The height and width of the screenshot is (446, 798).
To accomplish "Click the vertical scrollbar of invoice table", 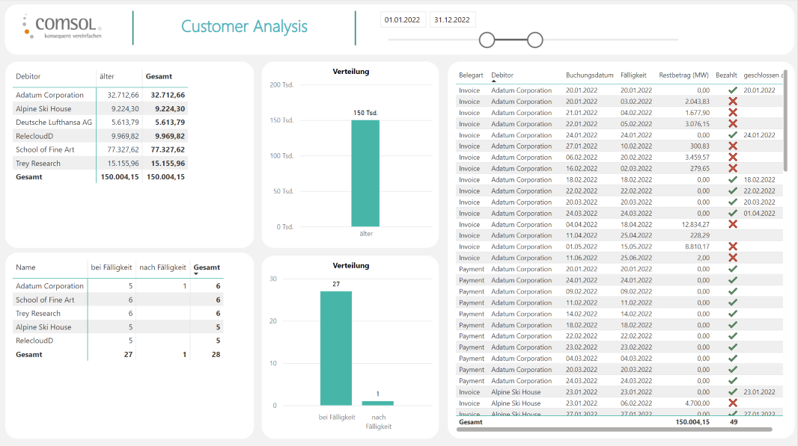I will click(785, 121).
